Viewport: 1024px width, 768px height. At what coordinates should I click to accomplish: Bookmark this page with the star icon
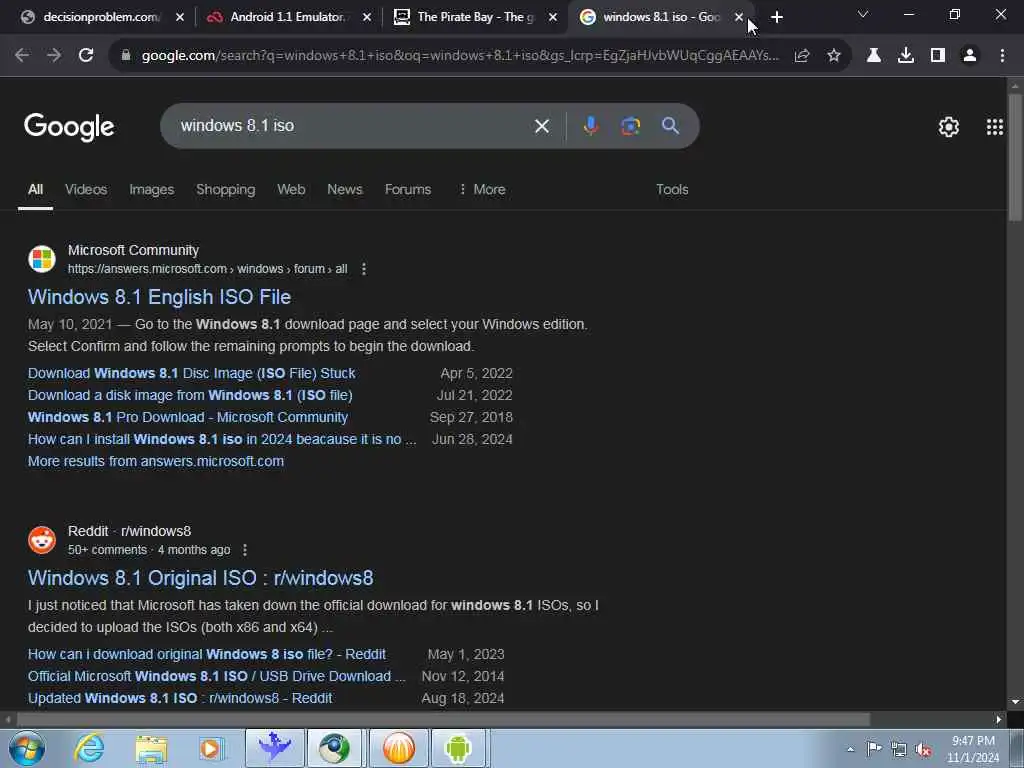834,56
